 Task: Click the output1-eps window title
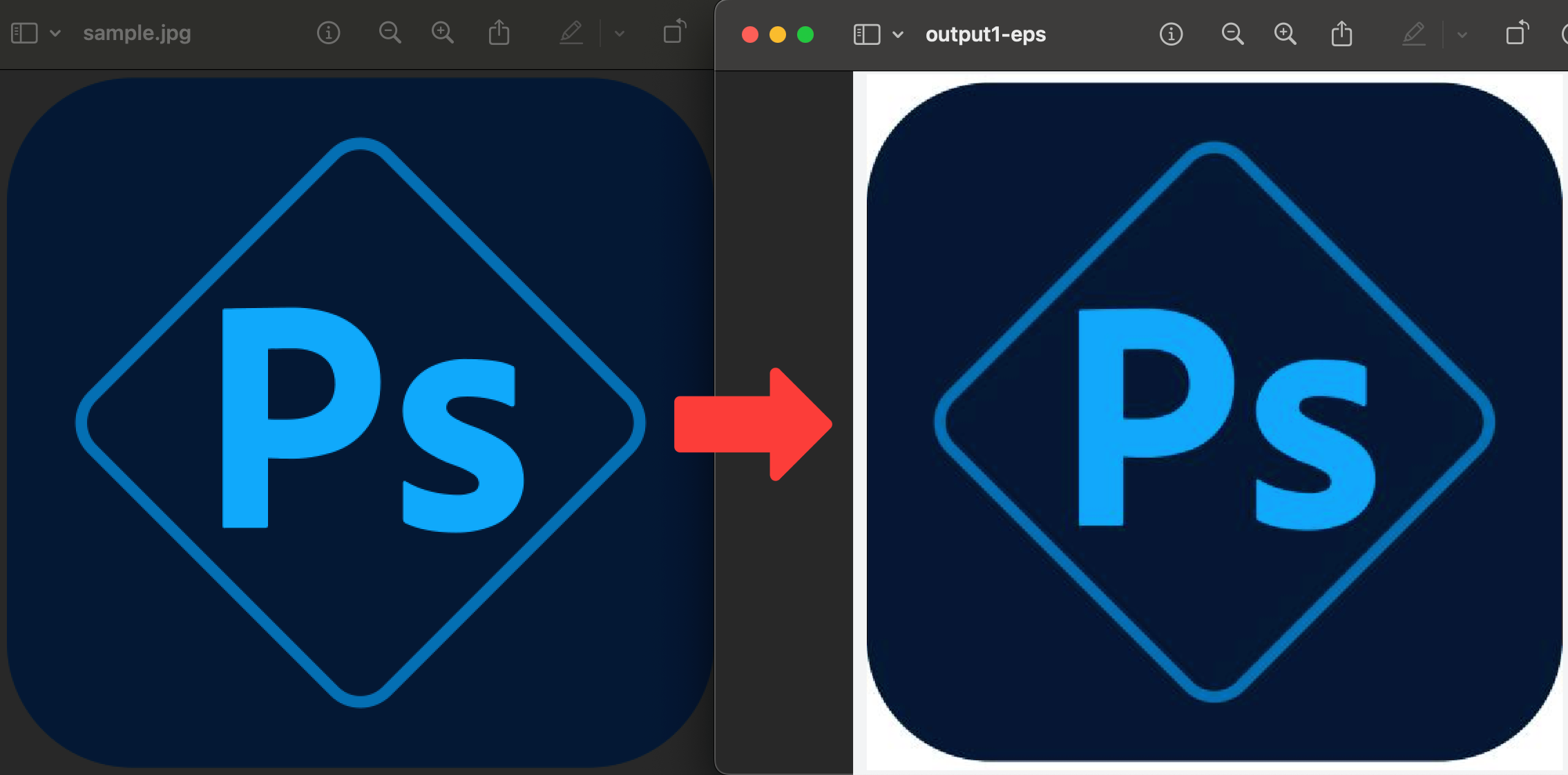pos(985,35)
